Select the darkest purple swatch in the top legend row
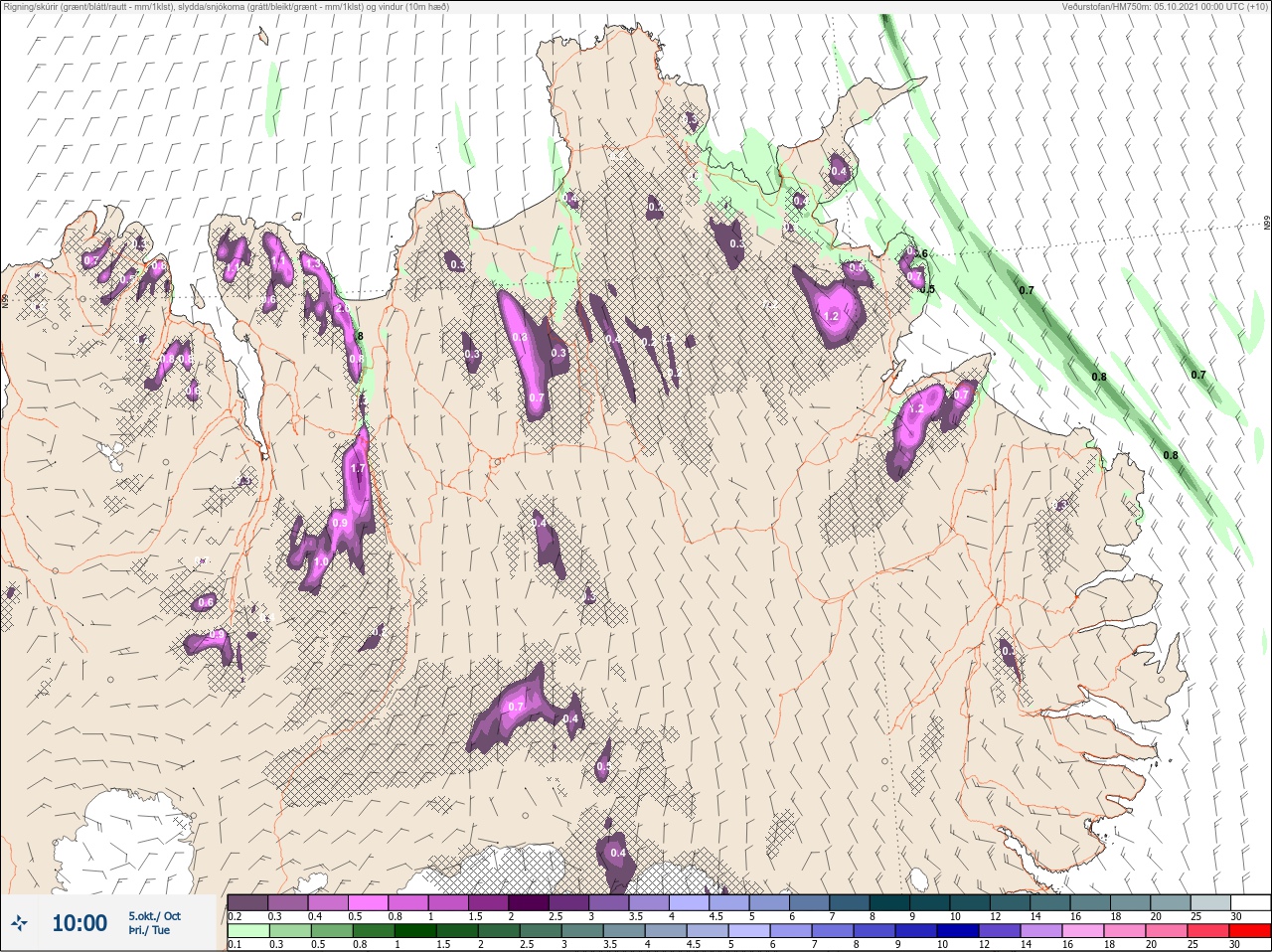This screenshot has width=1272, height=952. 530,902
